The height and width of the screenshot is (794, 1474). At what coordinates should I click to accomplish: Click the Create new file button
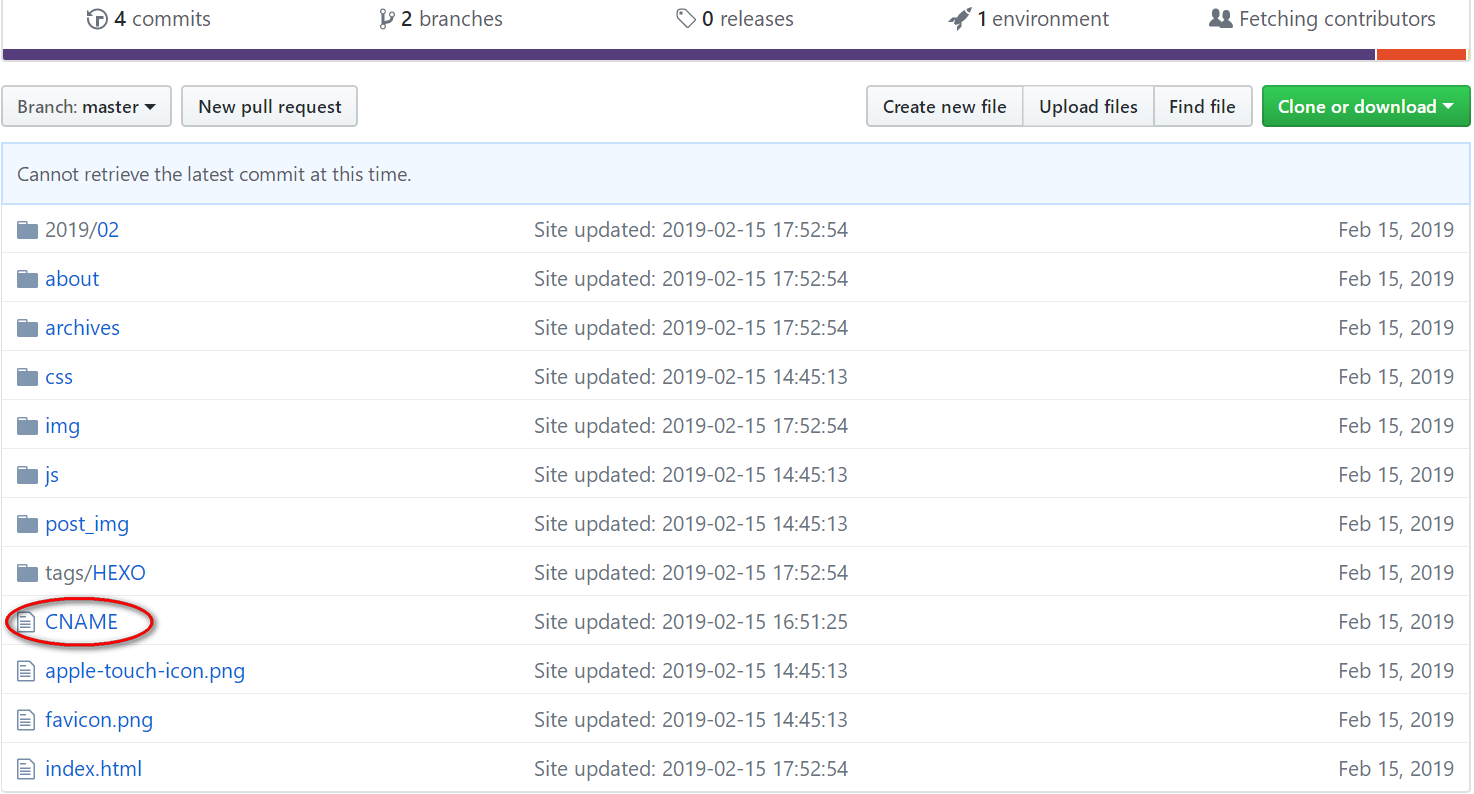pos(944,106)
